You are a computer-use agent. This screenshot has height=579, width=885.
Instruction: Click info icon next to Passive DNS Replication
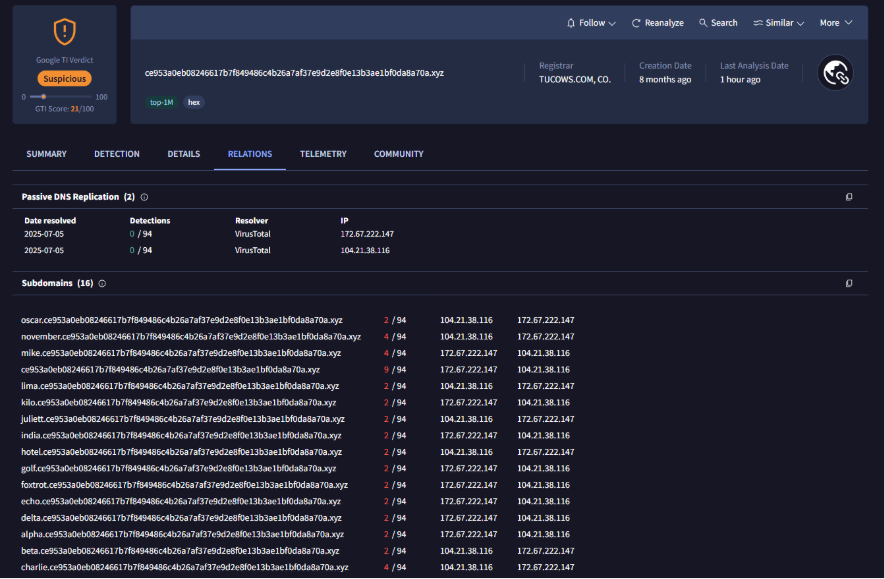[x=144, y=197]
